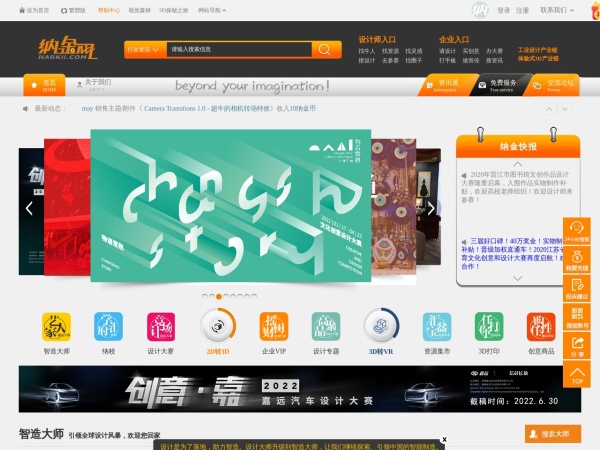The height and width of the screenshot is (450, 600).
Task: Click 找牛人 under 设计师入口
Action: pyautogui.click(x=367, y=51)
